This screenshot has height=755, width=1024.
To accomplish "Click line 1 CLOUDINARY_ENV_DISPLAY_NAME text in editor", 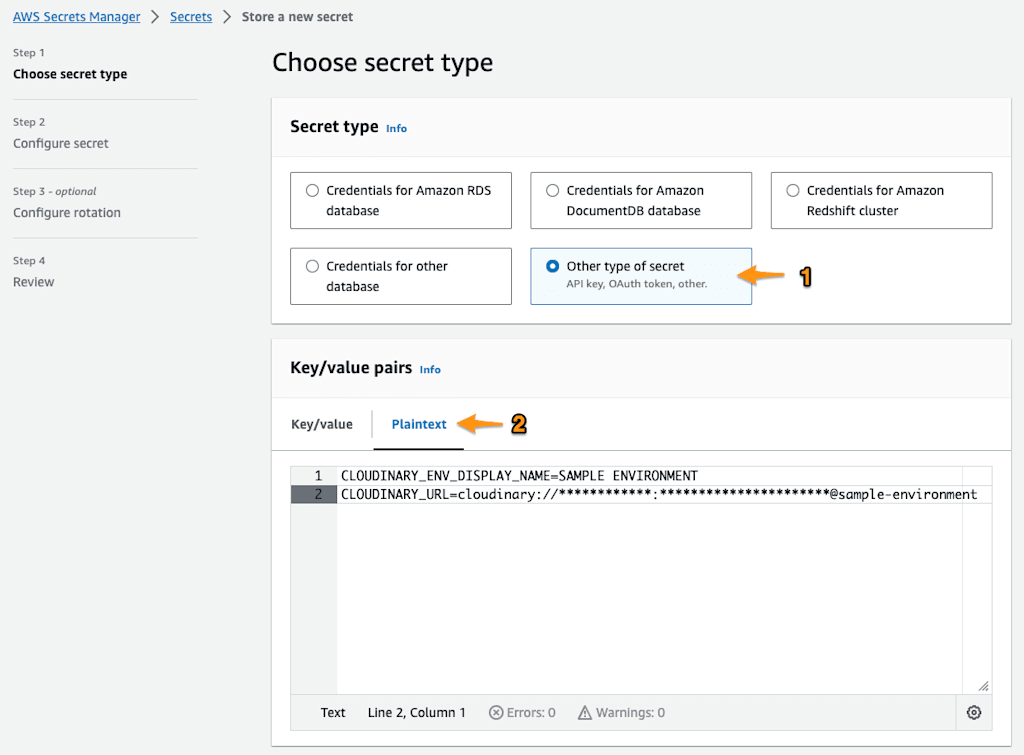I will point(519,475).
